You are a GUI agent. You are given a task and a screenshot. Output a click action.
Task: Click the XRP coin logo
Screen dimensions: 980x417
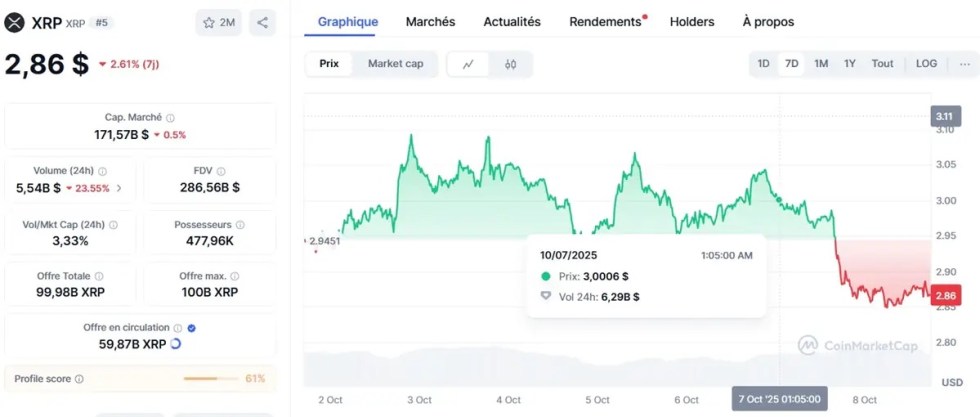[x=14, y=22]
